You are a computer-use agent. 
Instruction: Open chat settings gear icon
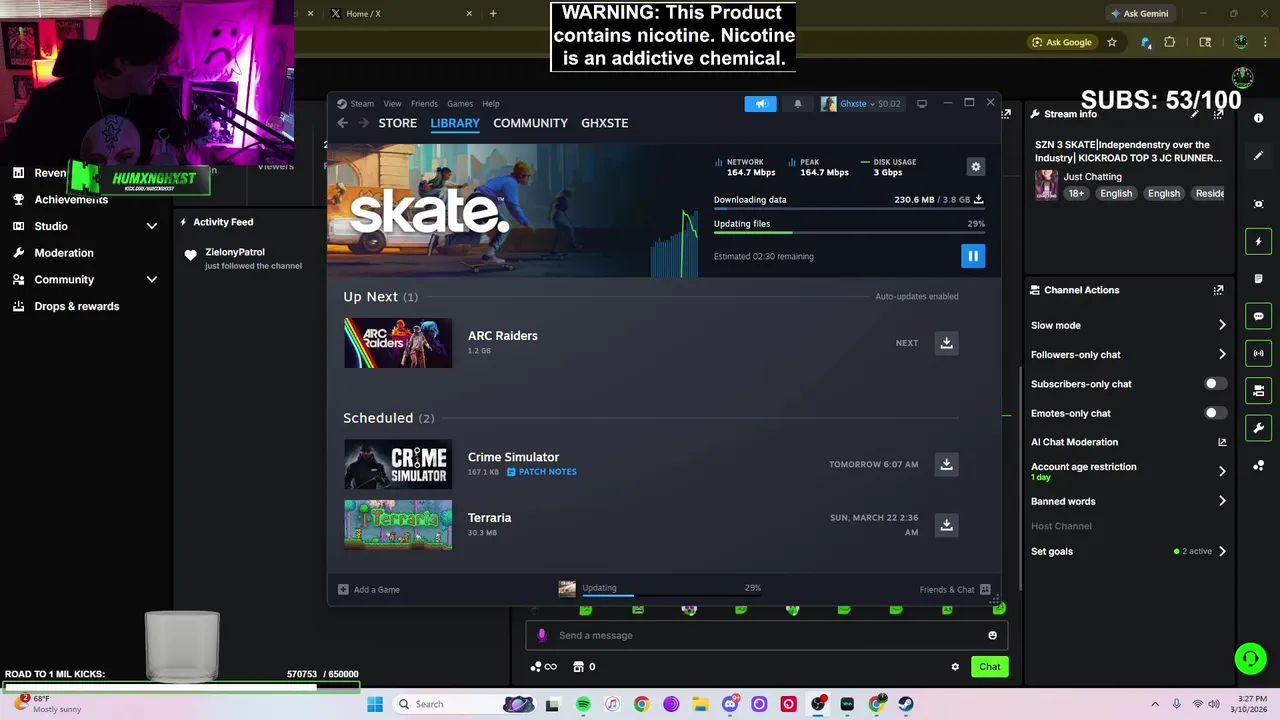[955, 667]
